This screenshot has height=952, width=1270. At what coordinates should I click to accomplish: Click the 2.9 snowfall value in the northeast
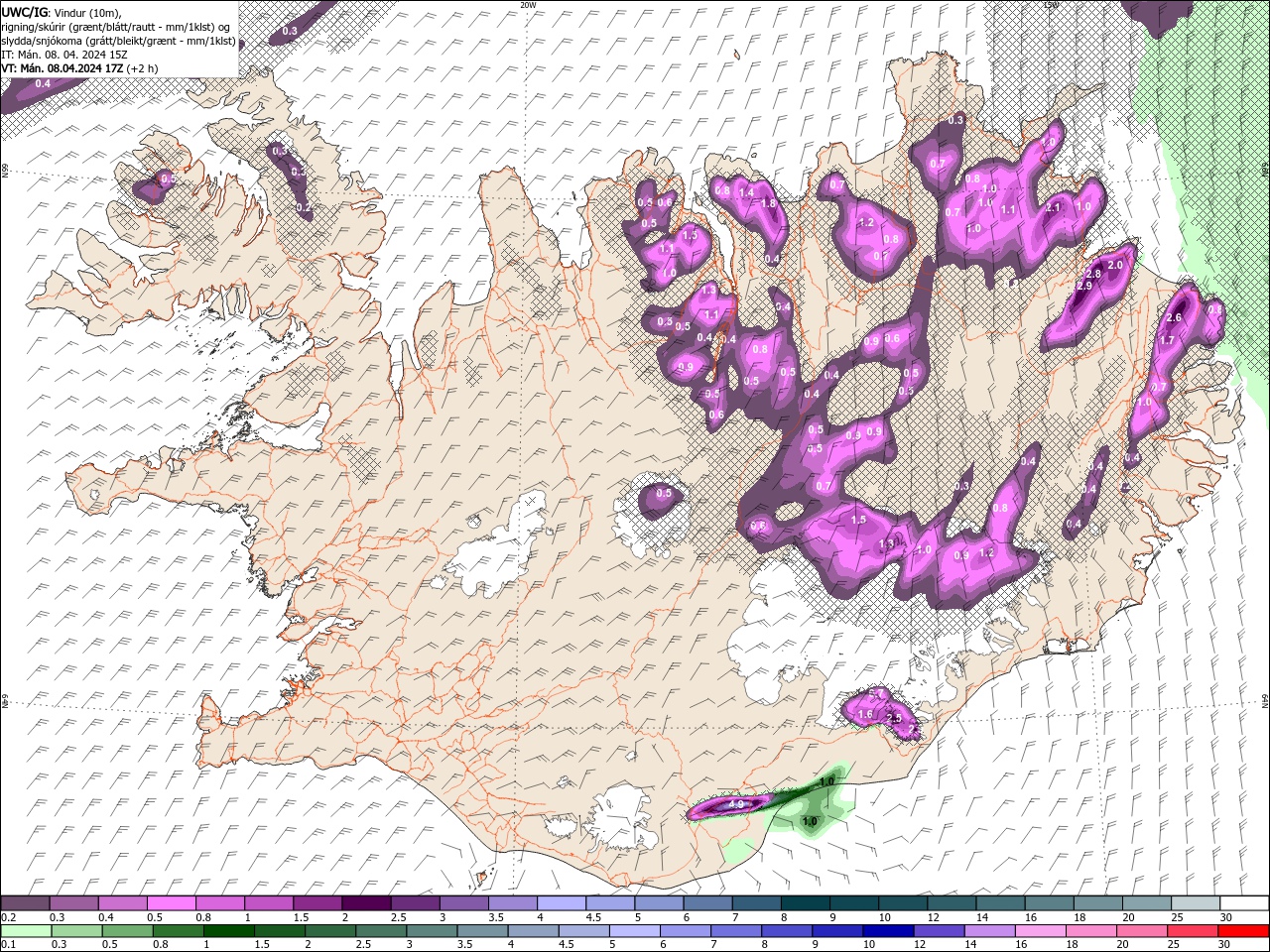1083,286
